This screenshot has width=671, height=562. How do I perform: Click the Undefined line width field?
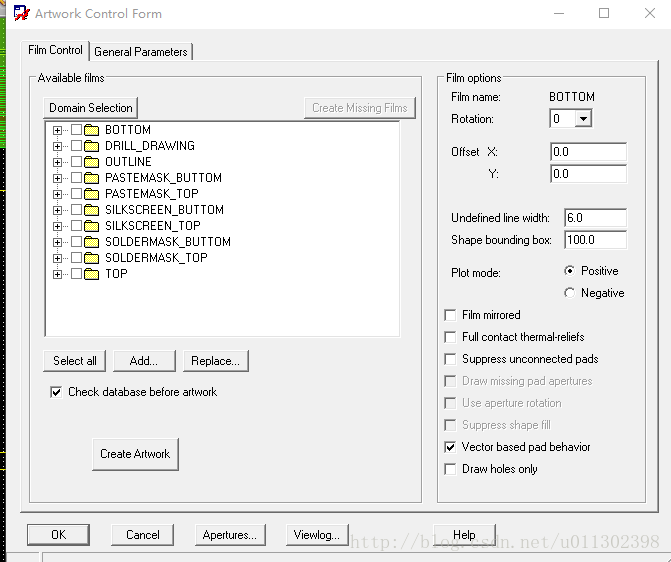pos(594,218)
